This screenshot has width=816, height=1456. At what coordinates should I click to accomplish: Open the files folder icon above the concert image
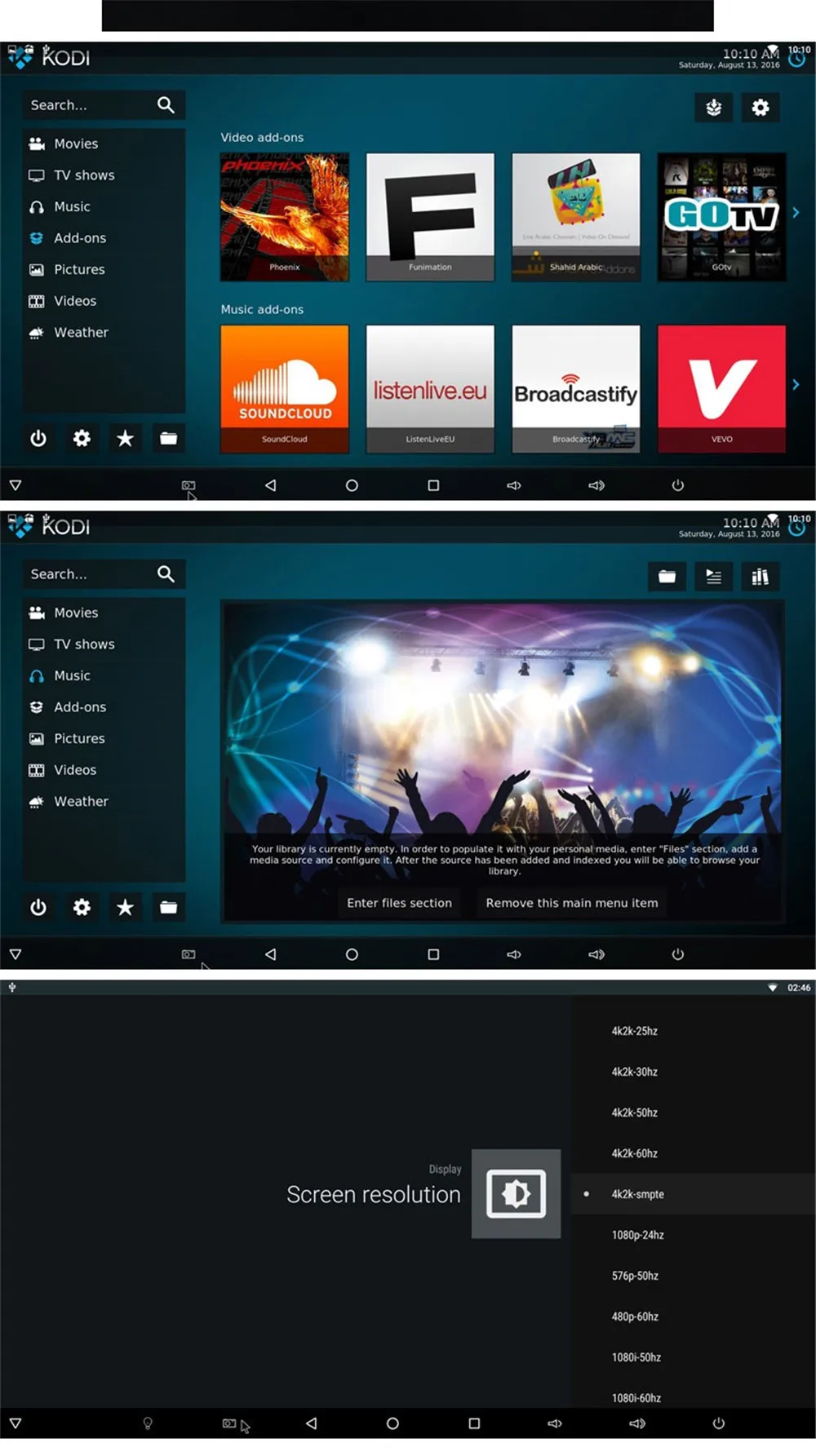click(x=667, y=577)
